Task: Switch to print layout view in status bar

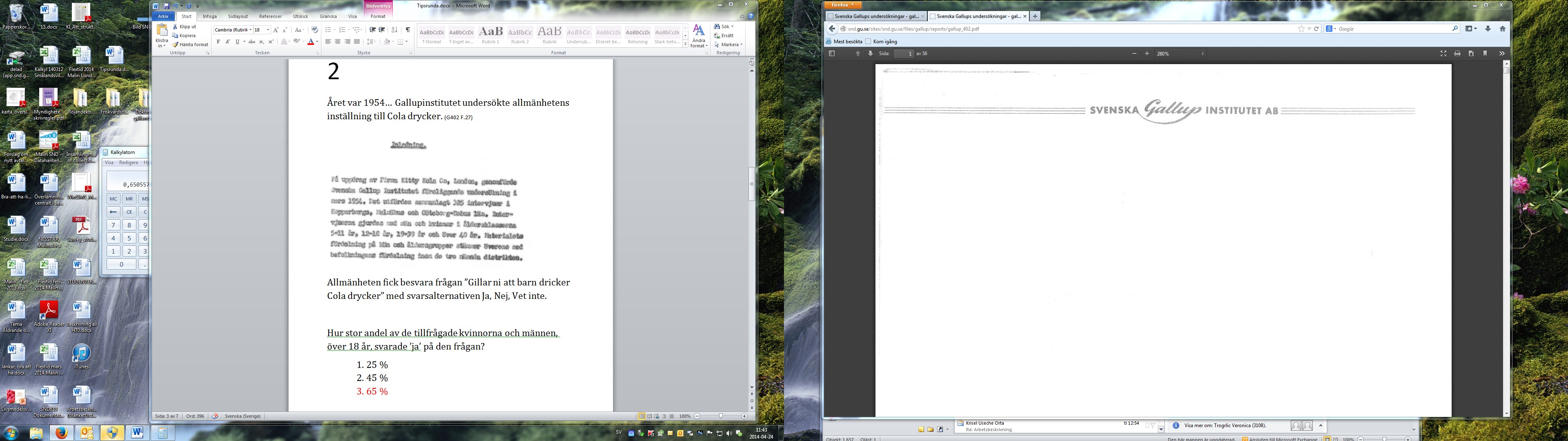Action: [x=641, y=416]
